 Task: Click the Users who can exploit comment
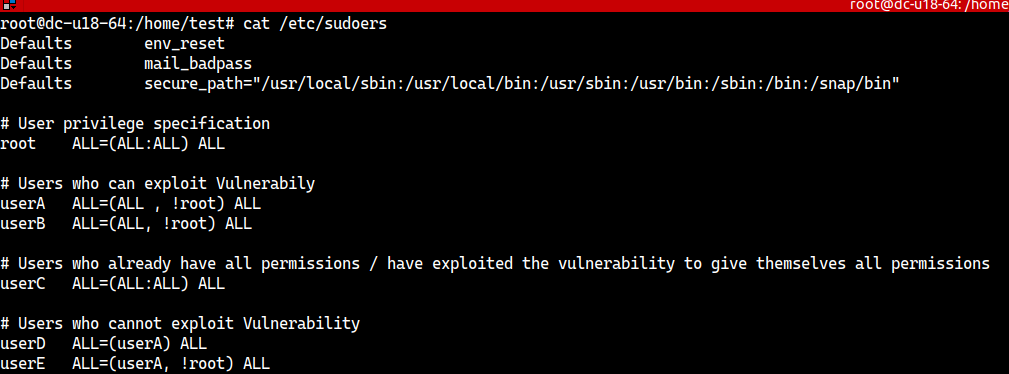click(158, 183)
